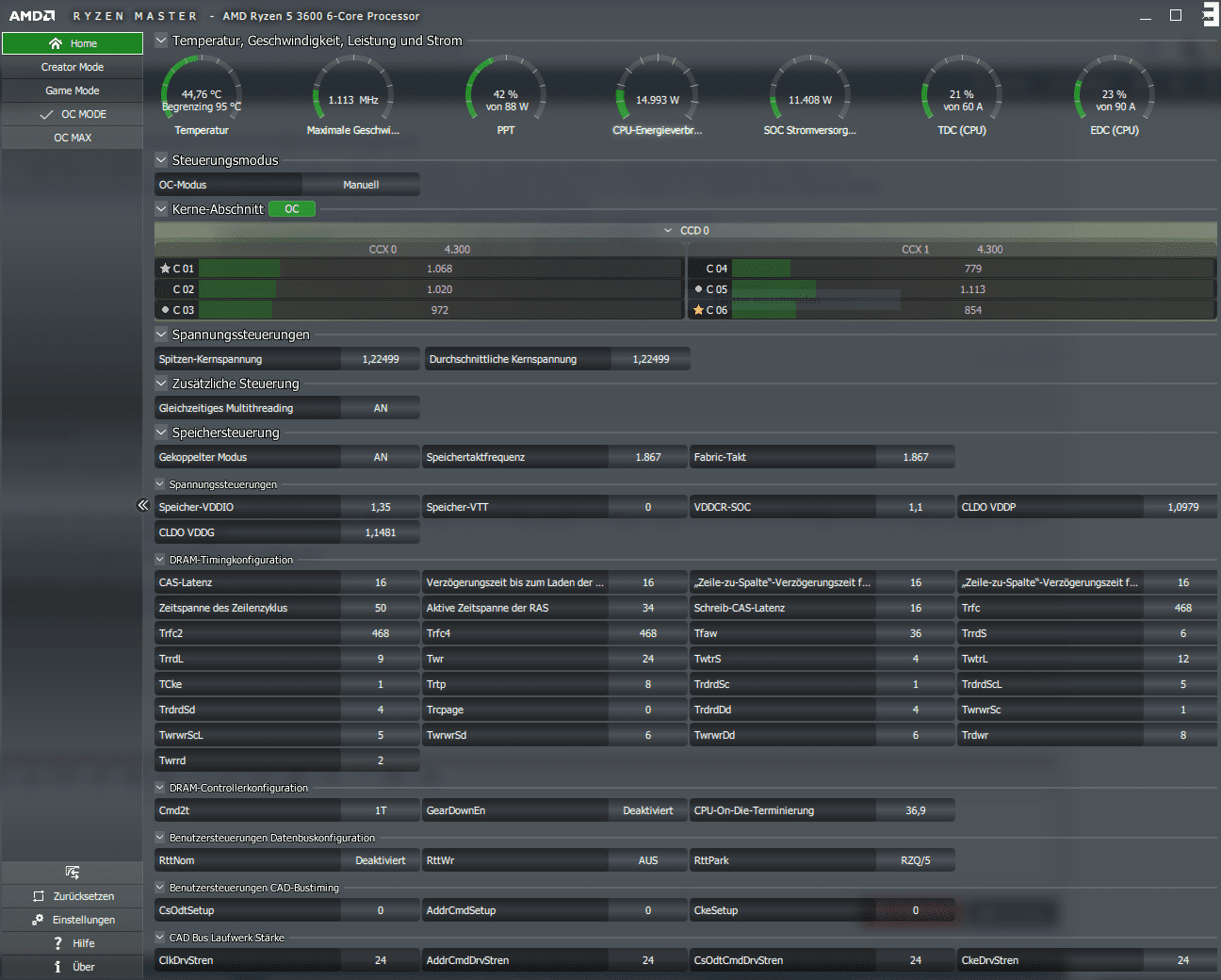Open the Hilfe help entry
Image resolution: width=1221 pixels, height=980 pixels.
pyautogui.click(x=73, y=943)
